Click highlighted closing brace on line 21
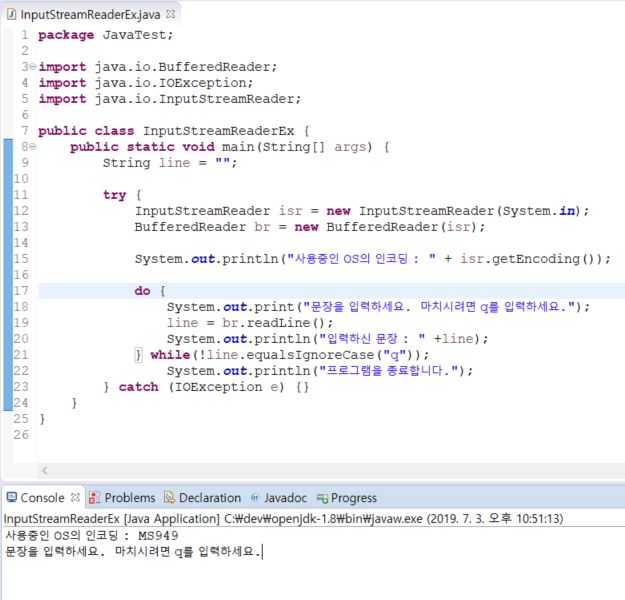Viewport: 625px width, 600px height. (138, 354)
